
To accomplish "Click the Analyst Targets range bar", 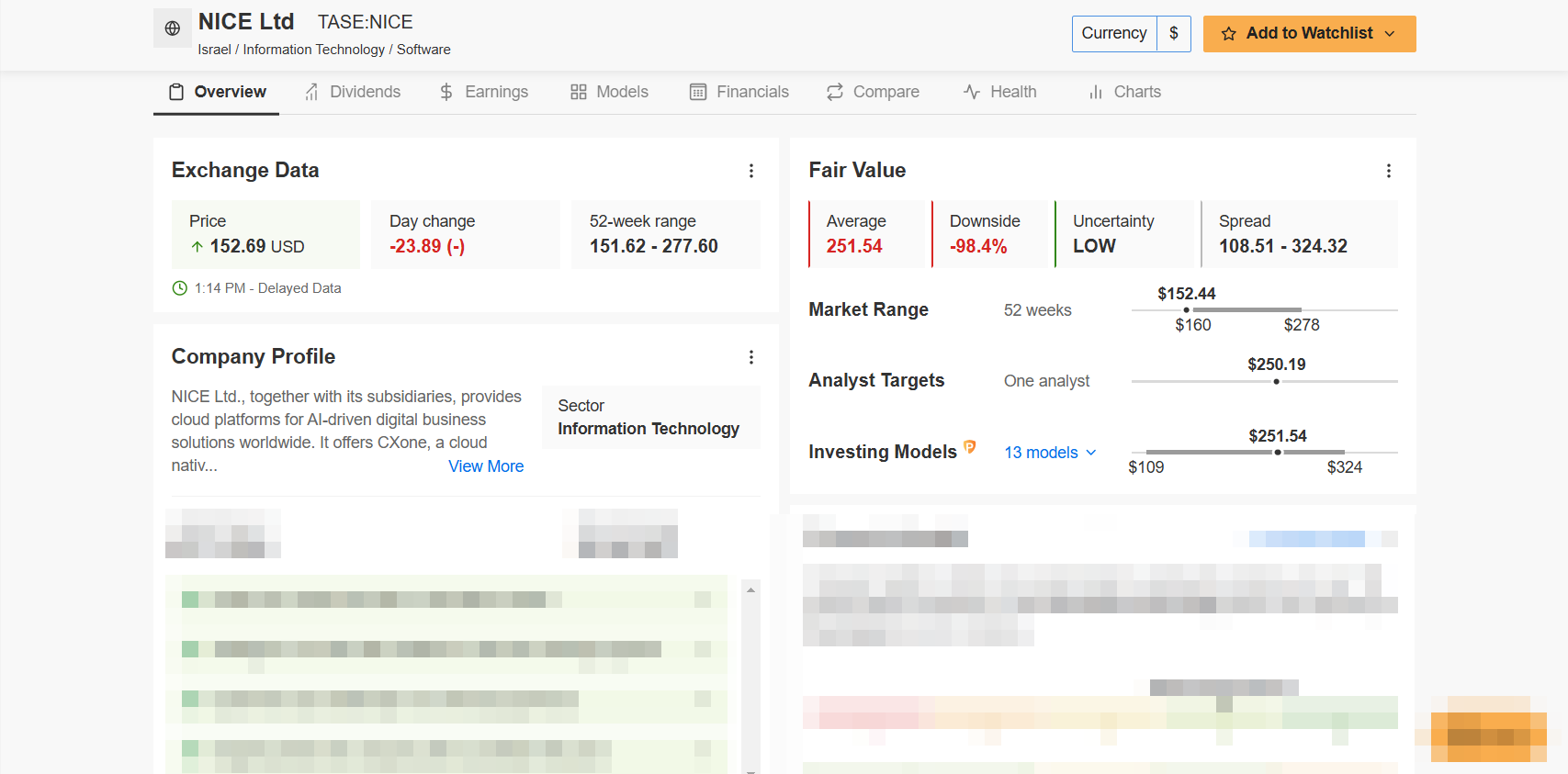I will (1264, 381).
